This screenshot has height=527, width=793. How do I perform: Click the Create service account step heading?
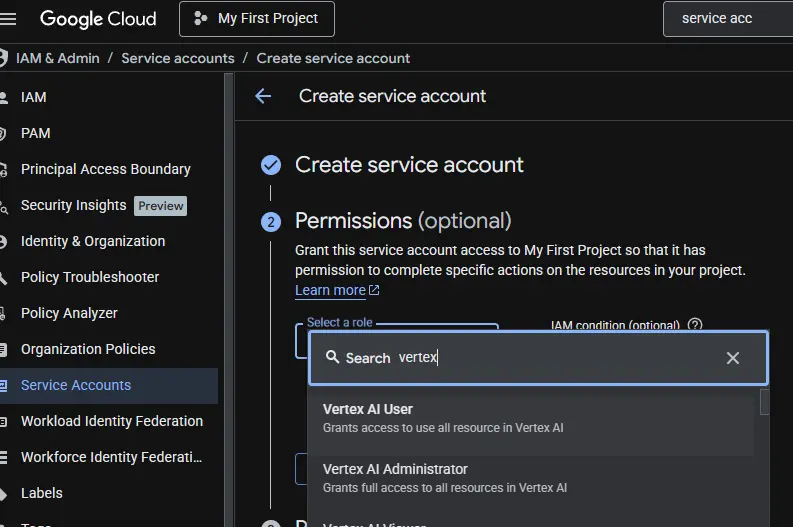[409, 165]
